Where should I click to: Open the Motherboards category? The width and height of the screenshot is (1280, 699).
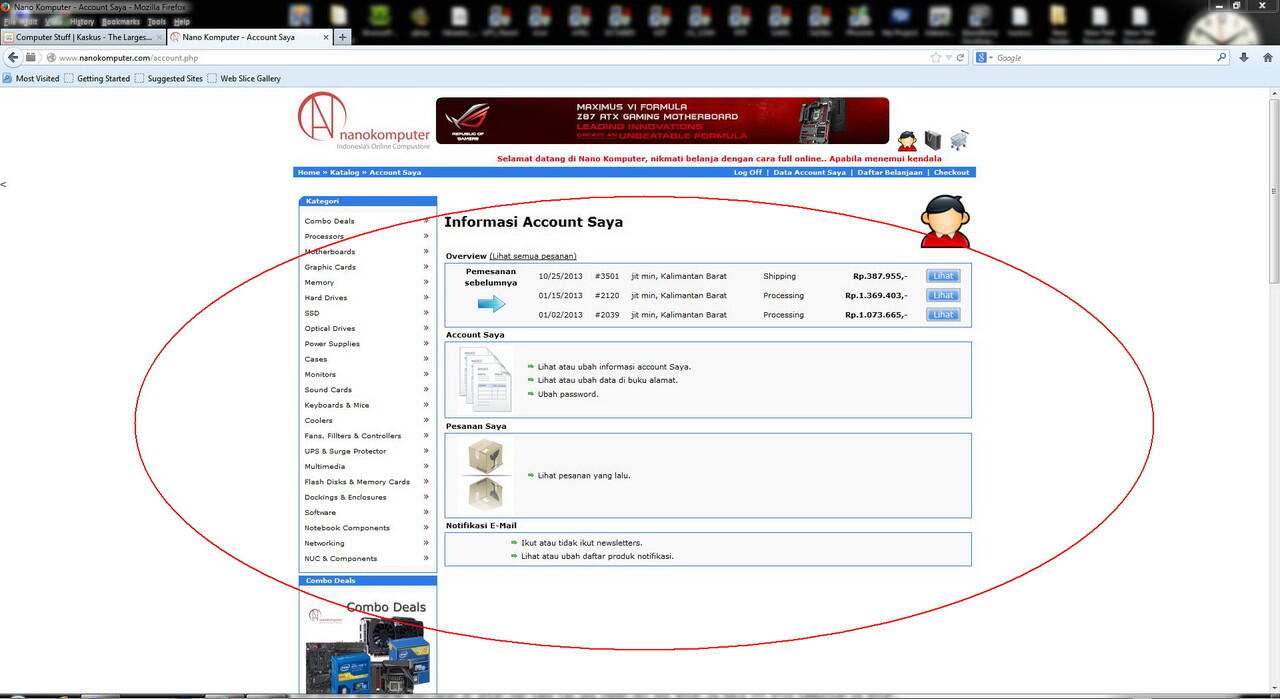coord(330,252)
